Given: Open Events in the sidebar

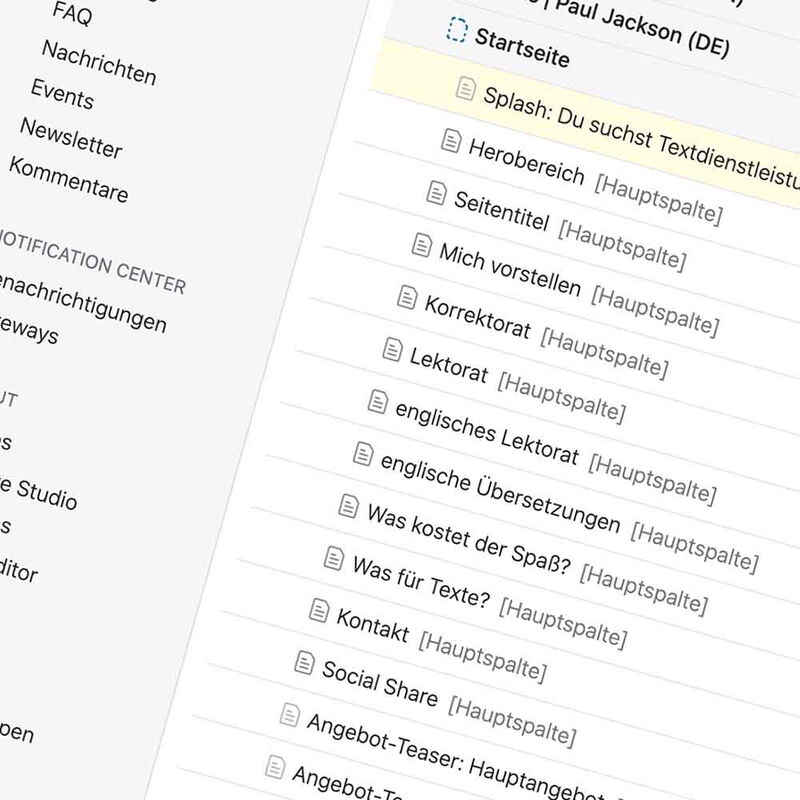Looking at the screenshot, I should [62, 94].
